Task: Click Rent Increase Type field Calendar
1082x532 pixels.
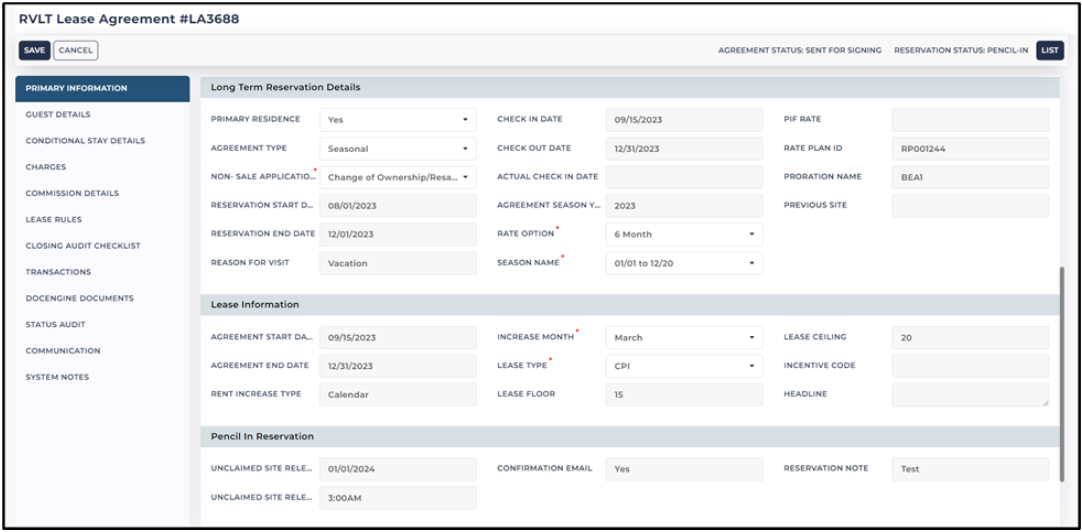Action: (x=398, y=395)
